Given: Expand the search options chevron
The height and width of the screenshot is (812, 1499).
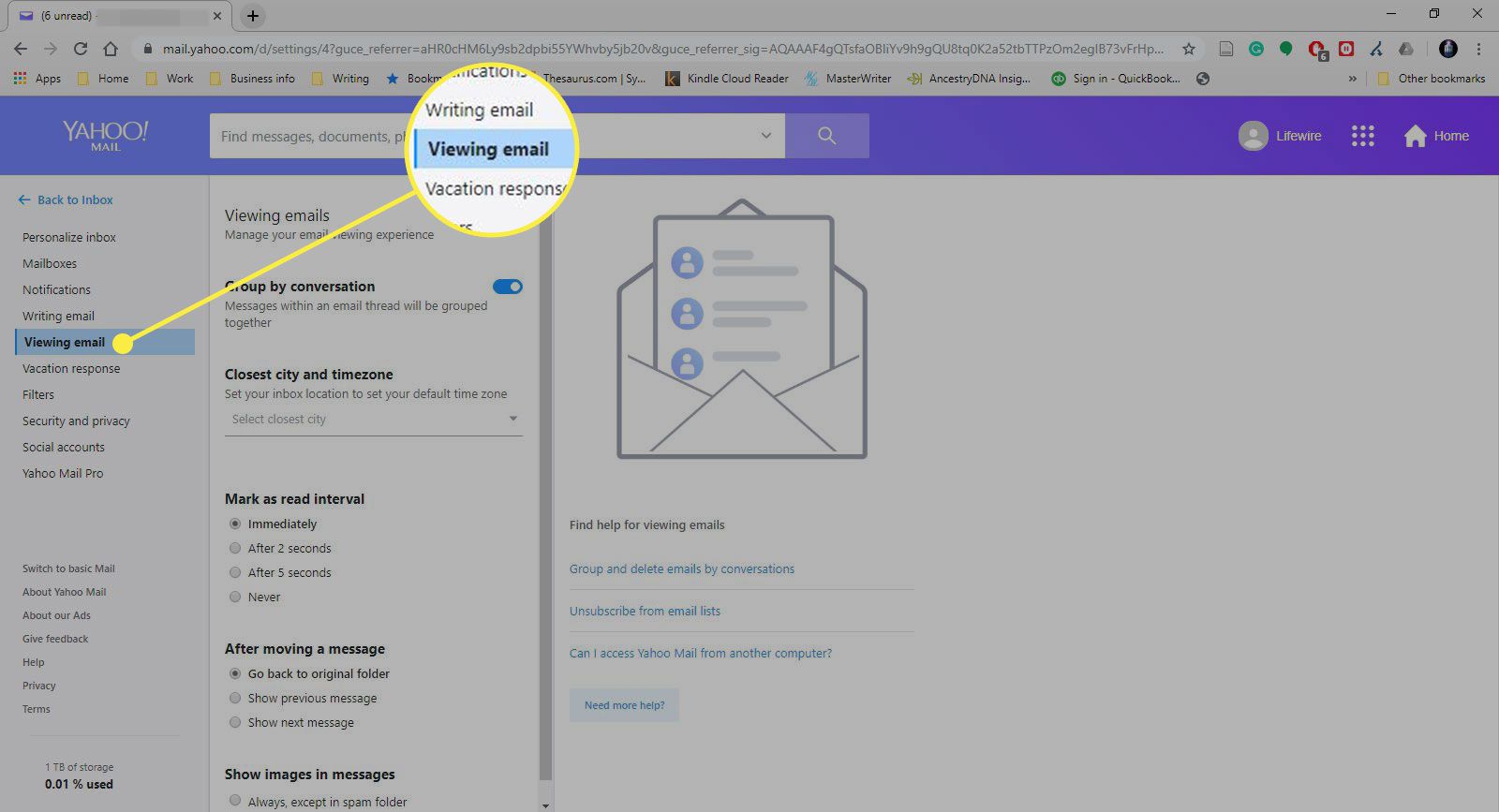Looking at the screenshot, I should (765, 136).
